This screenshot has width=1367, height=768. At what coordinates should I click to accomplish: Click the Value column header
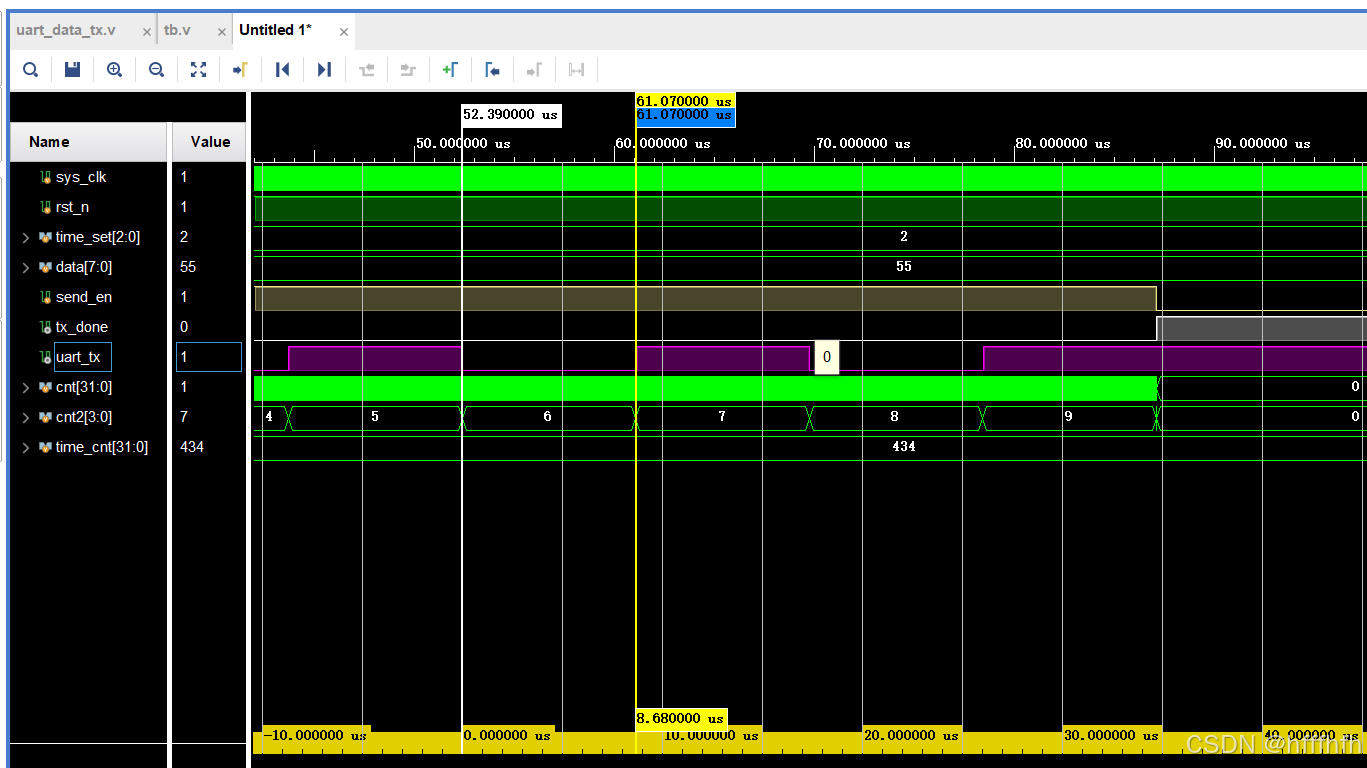[x=210, y=142]
